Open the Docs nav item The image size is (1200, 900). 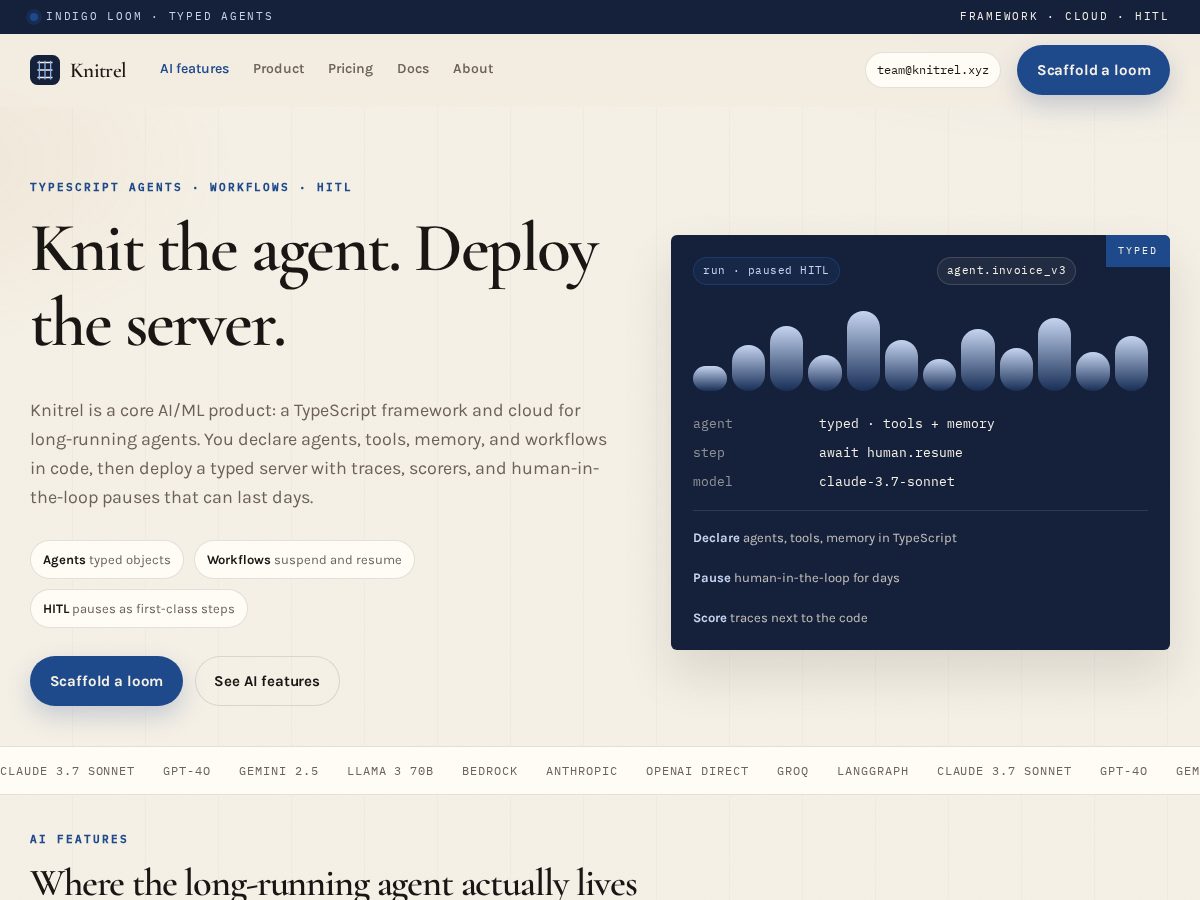pos(413,69)
